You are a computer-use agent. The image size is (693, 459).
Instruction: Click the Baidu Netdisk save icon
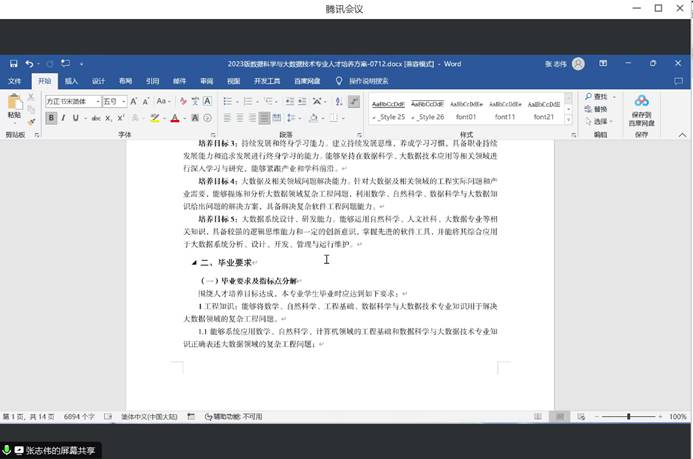click(x=641, y=101)
